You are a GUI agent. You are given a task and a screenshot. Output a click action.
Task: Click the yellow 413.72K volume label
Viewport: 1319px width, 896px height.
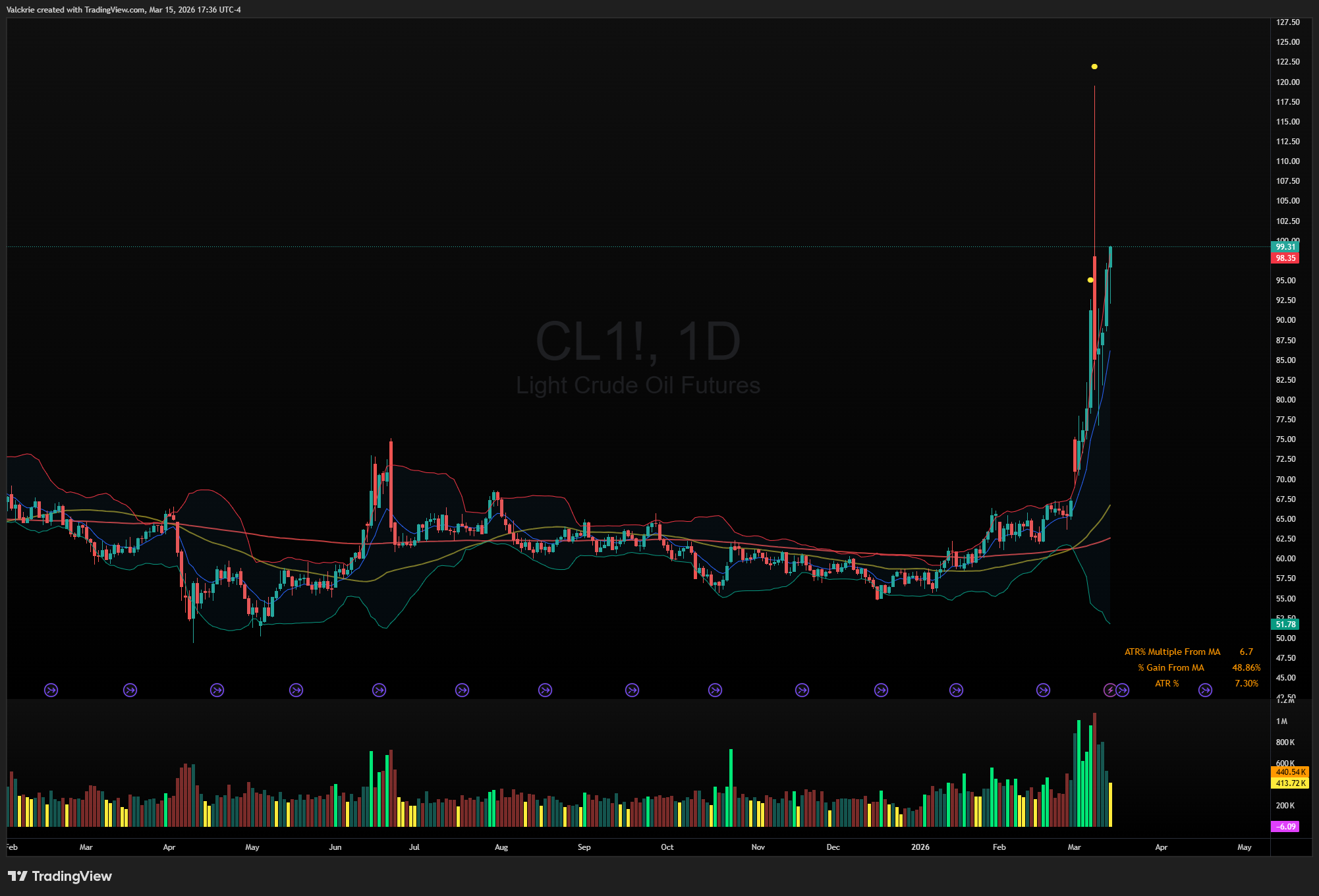(1289, 783)
